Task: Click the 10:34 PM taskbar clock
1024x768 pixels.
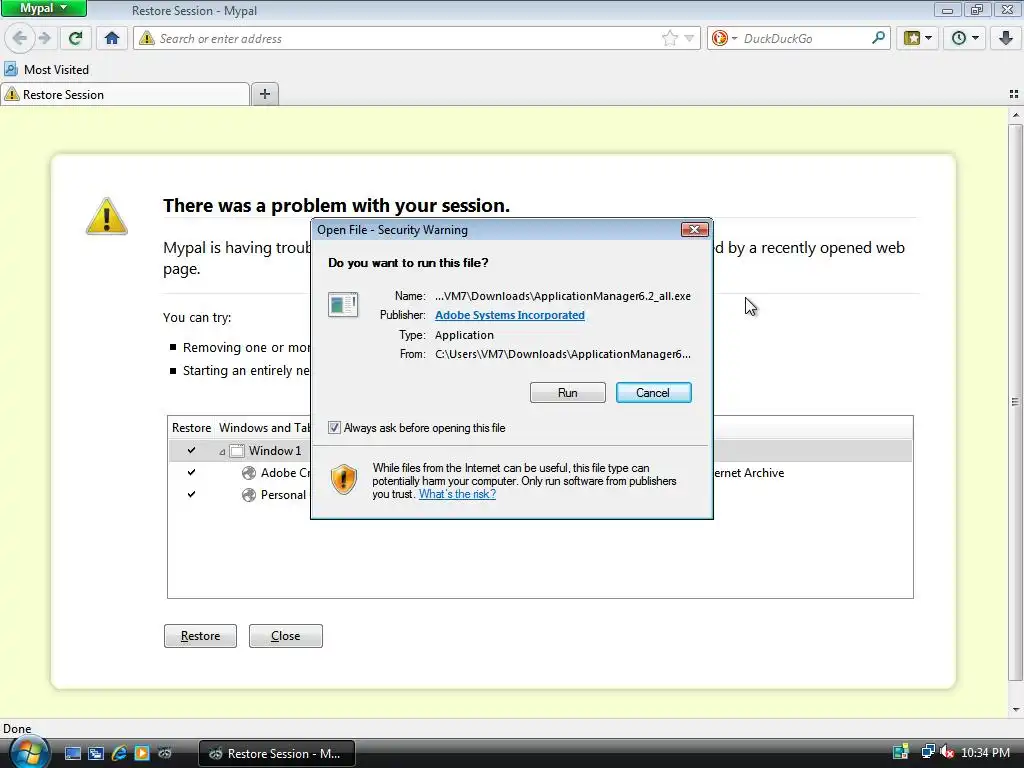Action: click(985, 753)
